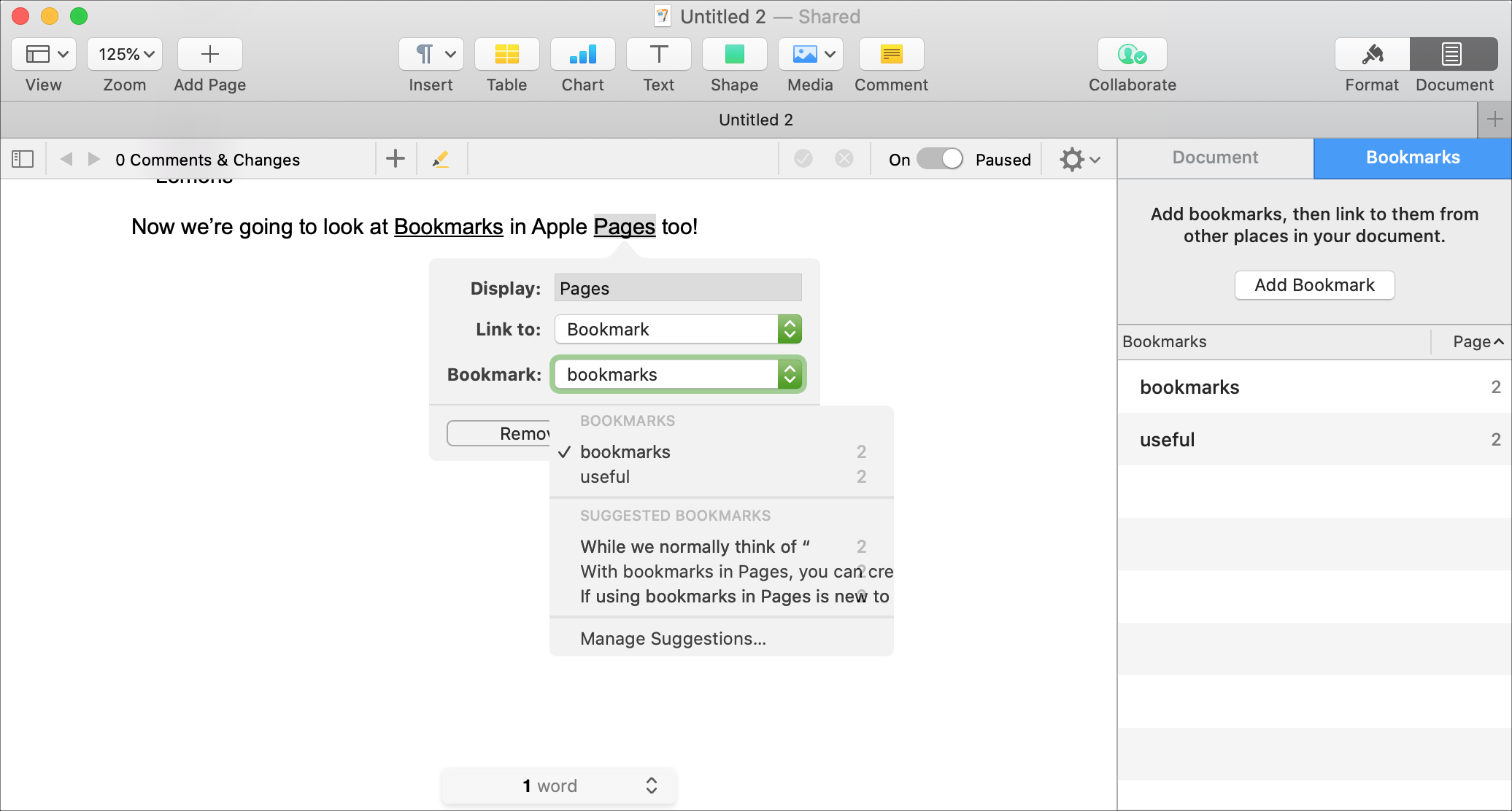Select the 'bookmarks' row in sidebar list
The height and width of the screenshot is (811, 1512).
tap(1315, 387)
